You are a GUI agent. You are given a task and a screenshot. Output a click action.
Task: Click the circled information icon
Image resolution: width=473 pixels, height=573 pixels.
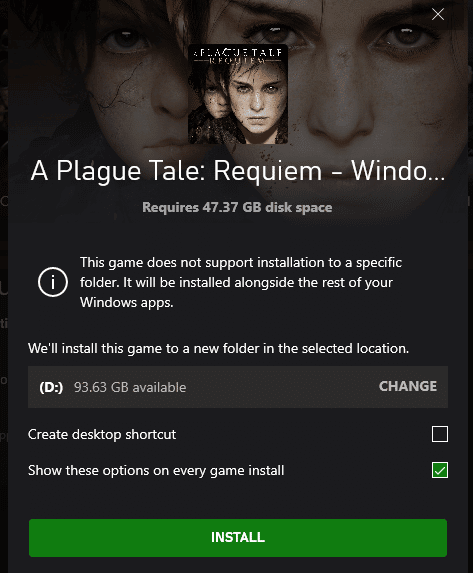(53, 282)
